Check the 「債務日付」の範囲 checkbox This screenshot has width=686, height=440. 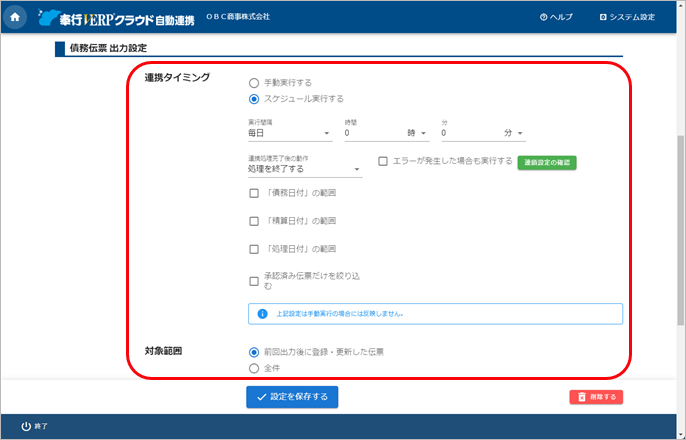click(x=254, y=193)
